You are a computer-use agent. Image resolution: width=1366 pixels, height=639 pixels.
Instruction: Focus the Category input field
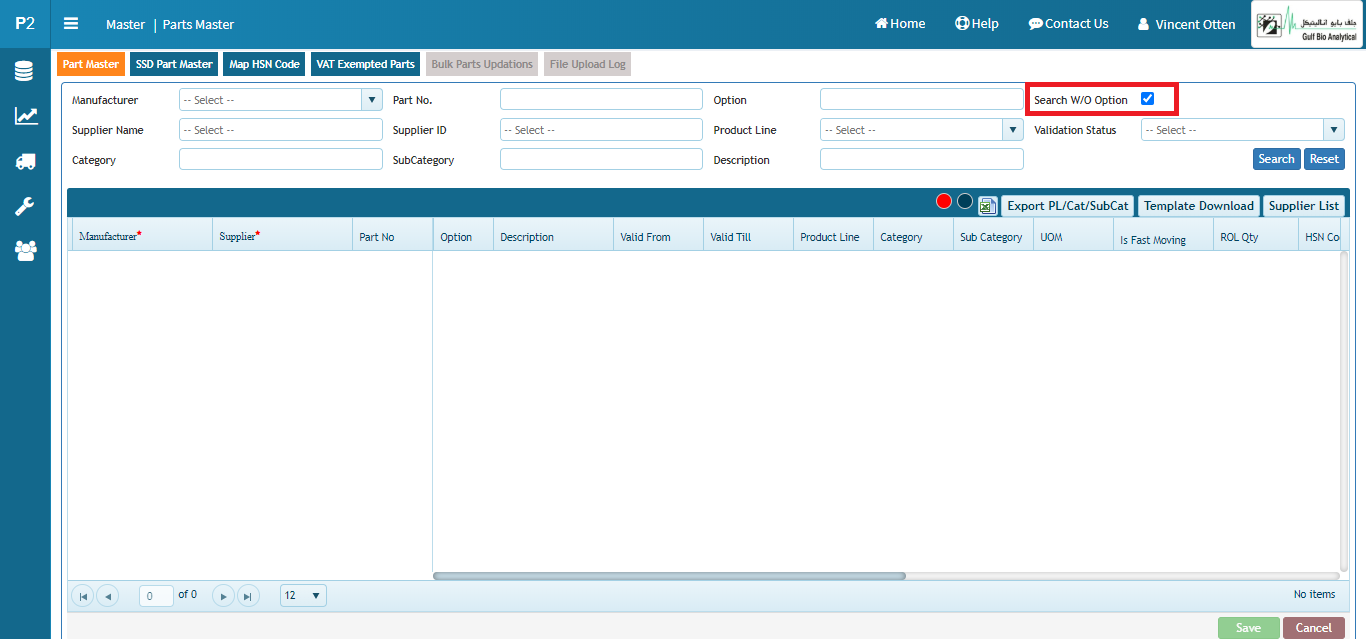[281, 159]
